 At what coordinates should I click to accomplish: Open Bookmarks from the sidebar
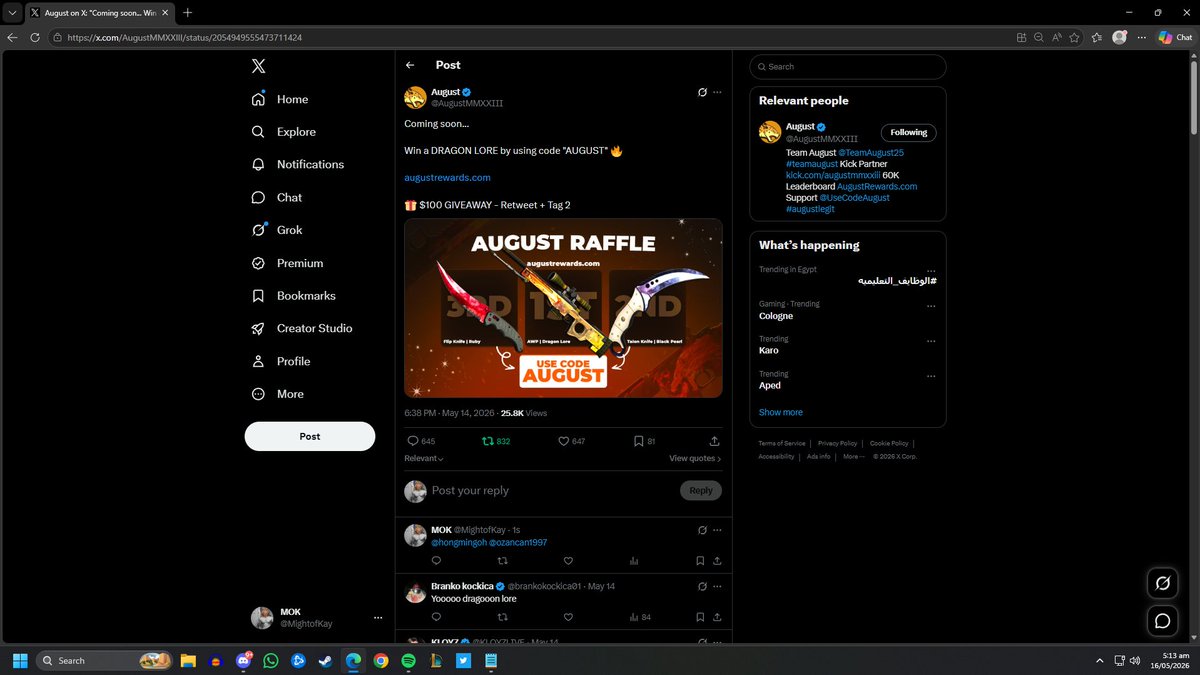[294, 296]
